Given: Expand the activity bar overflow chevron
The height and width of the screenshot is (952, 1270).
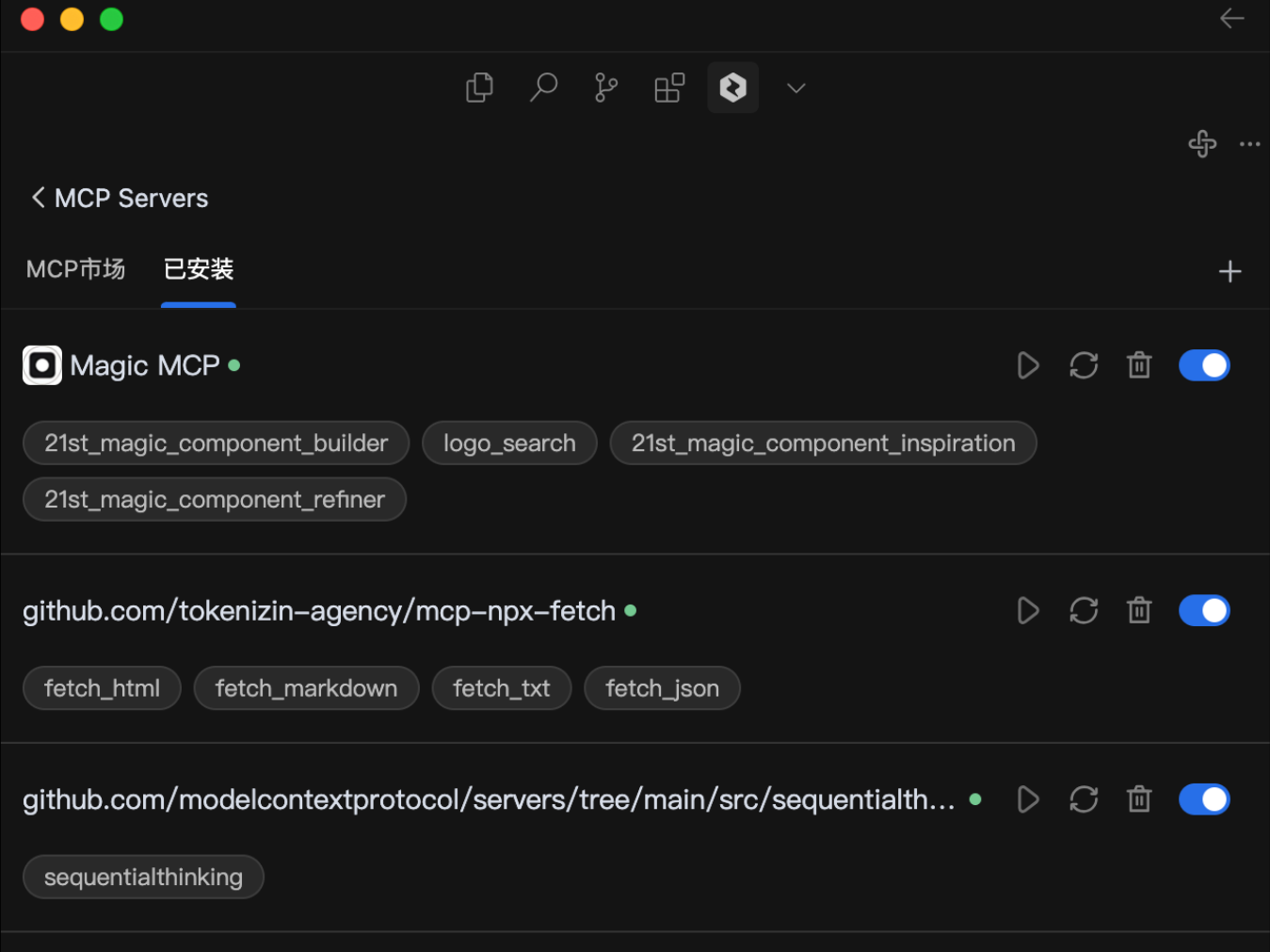Looking at the screenshot, I should point(796,88).
